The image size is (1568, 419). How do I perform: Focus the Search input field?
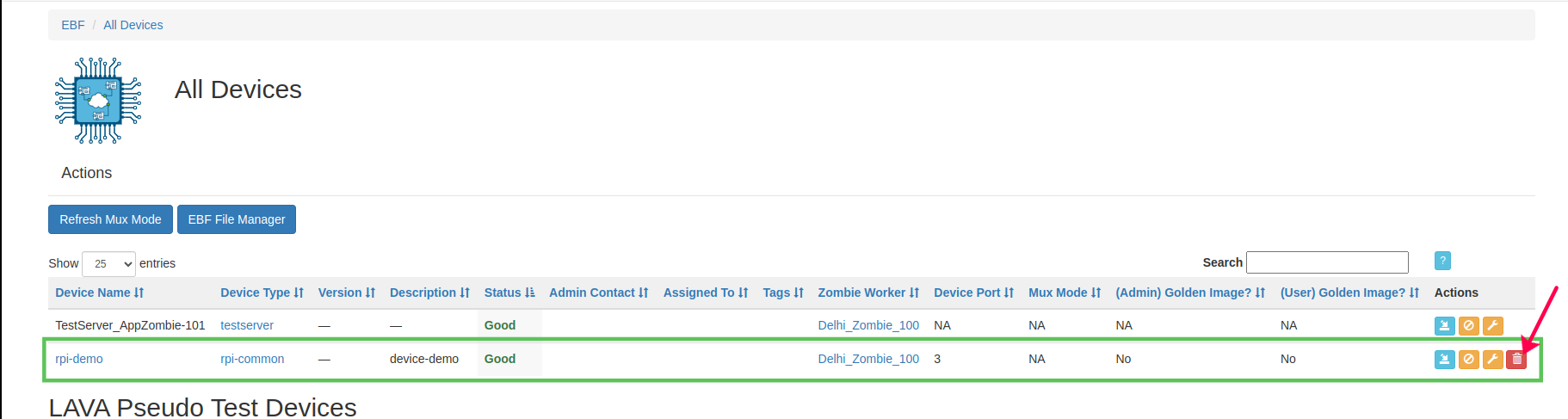1327,262
